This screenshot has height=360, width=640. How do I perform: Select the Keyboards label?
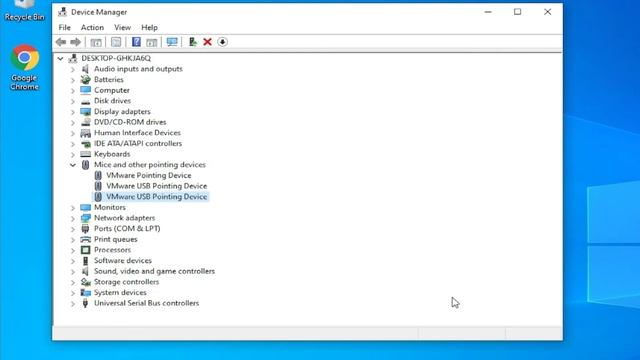tap(112, 154)
